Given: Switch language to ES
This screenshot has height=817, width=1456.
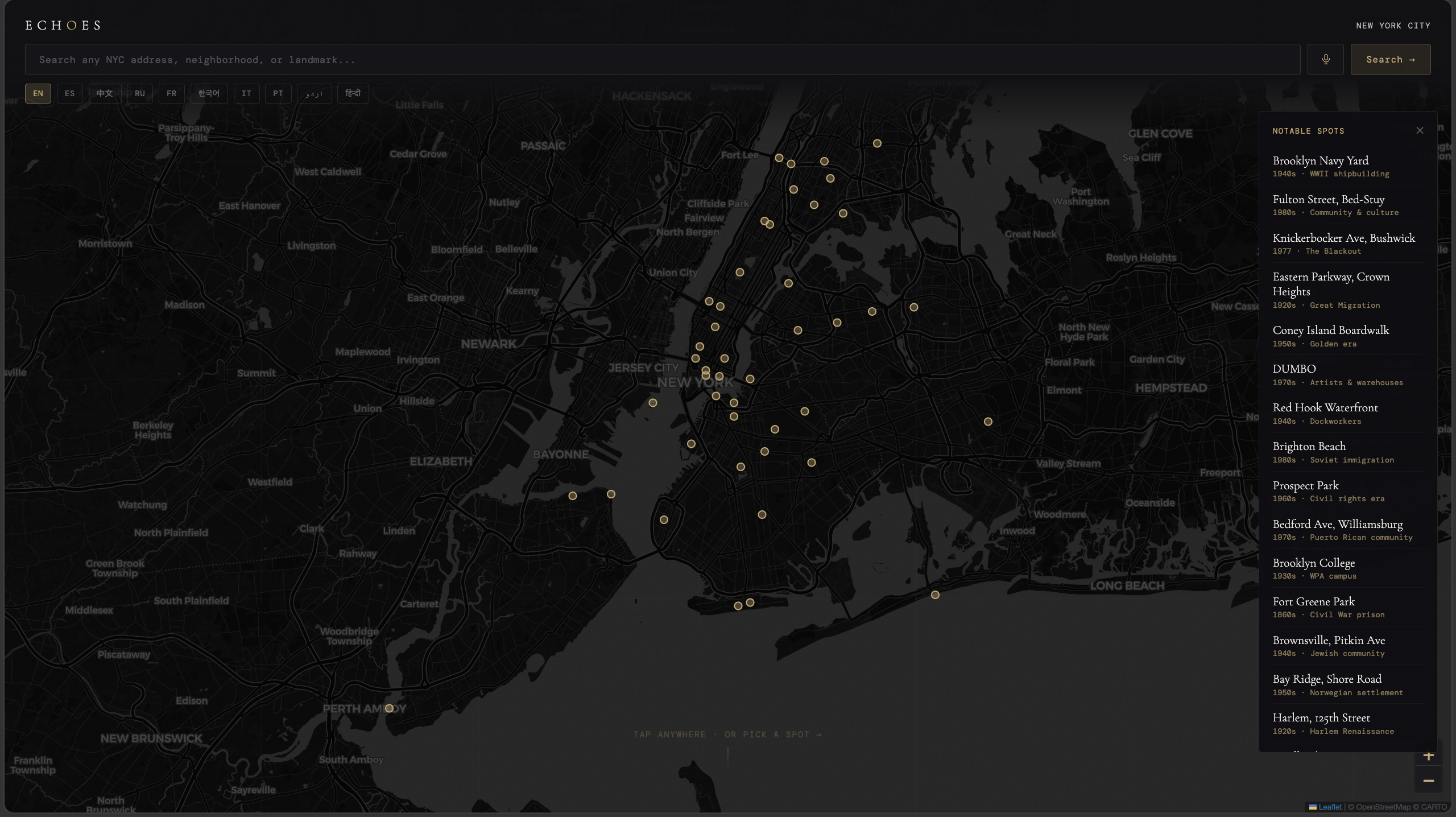Looking at the screenshot, I should [69, 93].
